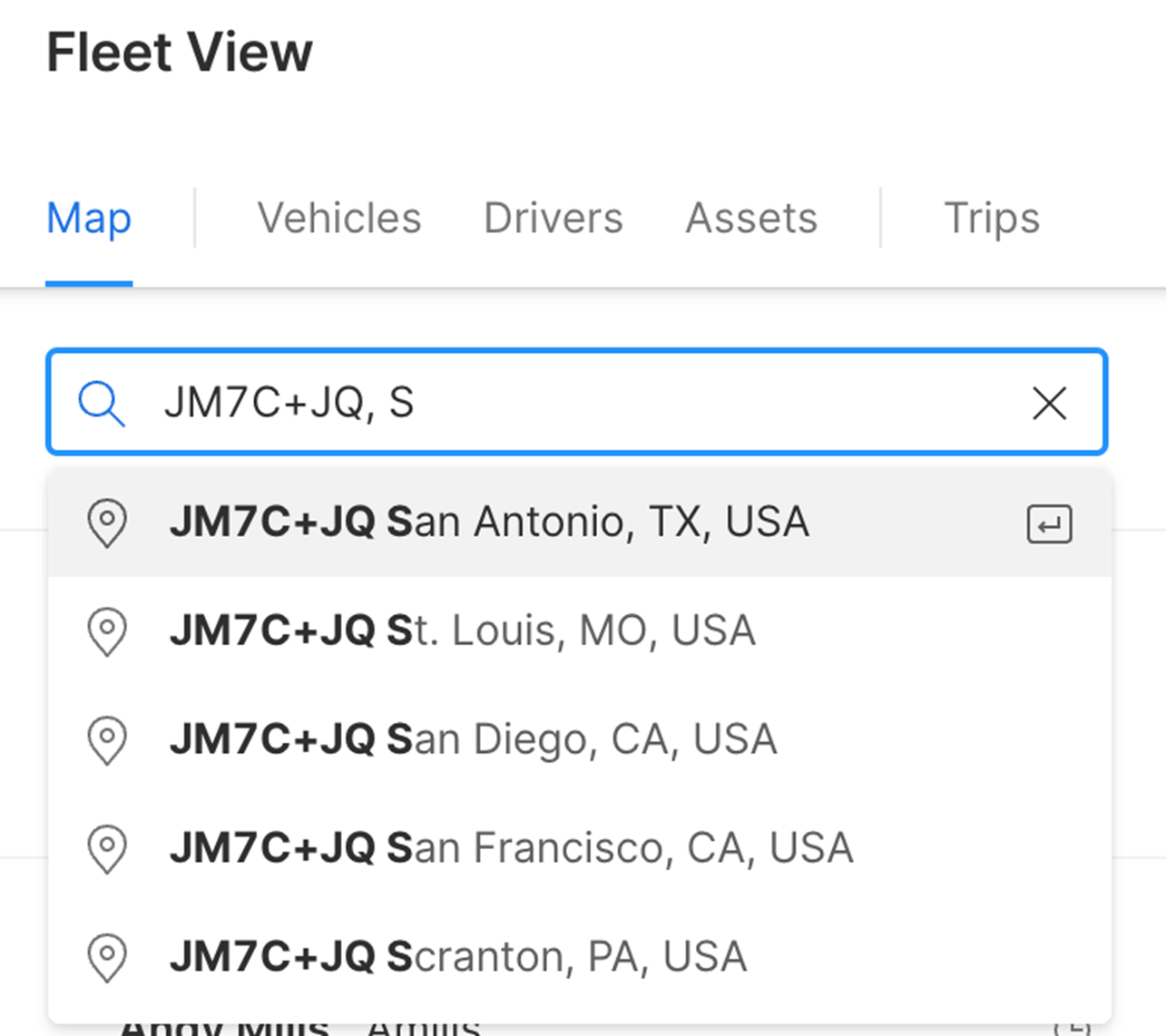1166x1036 pixels.
Task: Click the enter-key icon on the highlighted suggestion
Action: click(x=1049, y=524)
